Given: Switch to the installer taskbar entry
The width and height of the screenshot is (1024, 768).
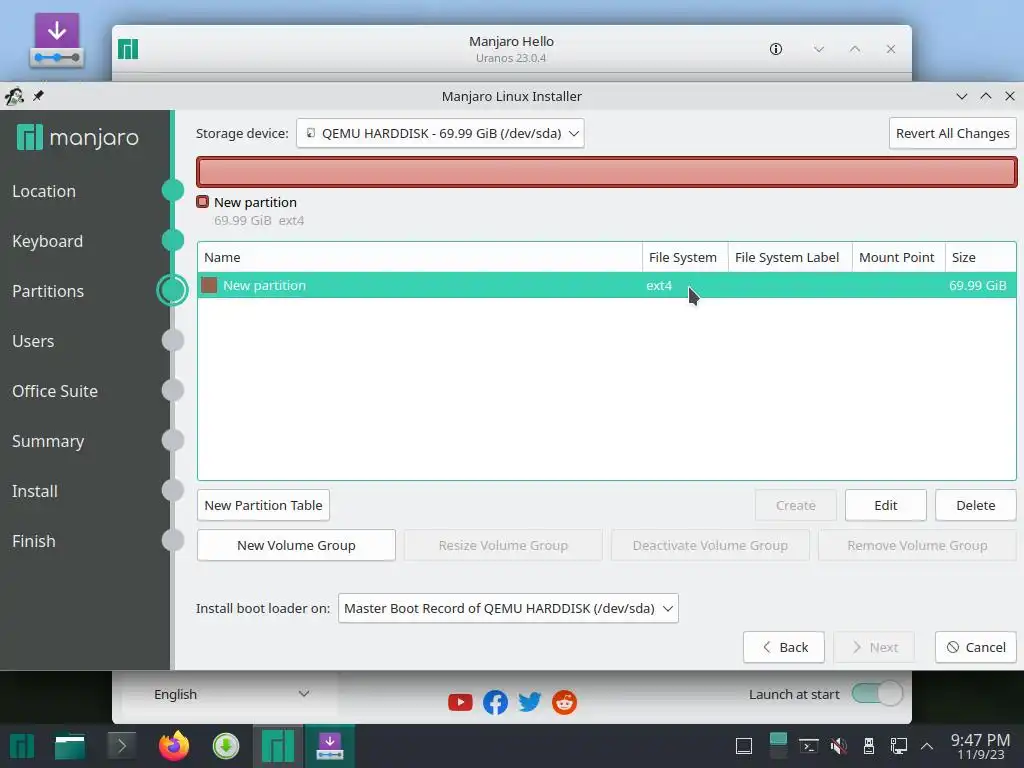Looking at the screenshot, I should (x=330, y=746).
